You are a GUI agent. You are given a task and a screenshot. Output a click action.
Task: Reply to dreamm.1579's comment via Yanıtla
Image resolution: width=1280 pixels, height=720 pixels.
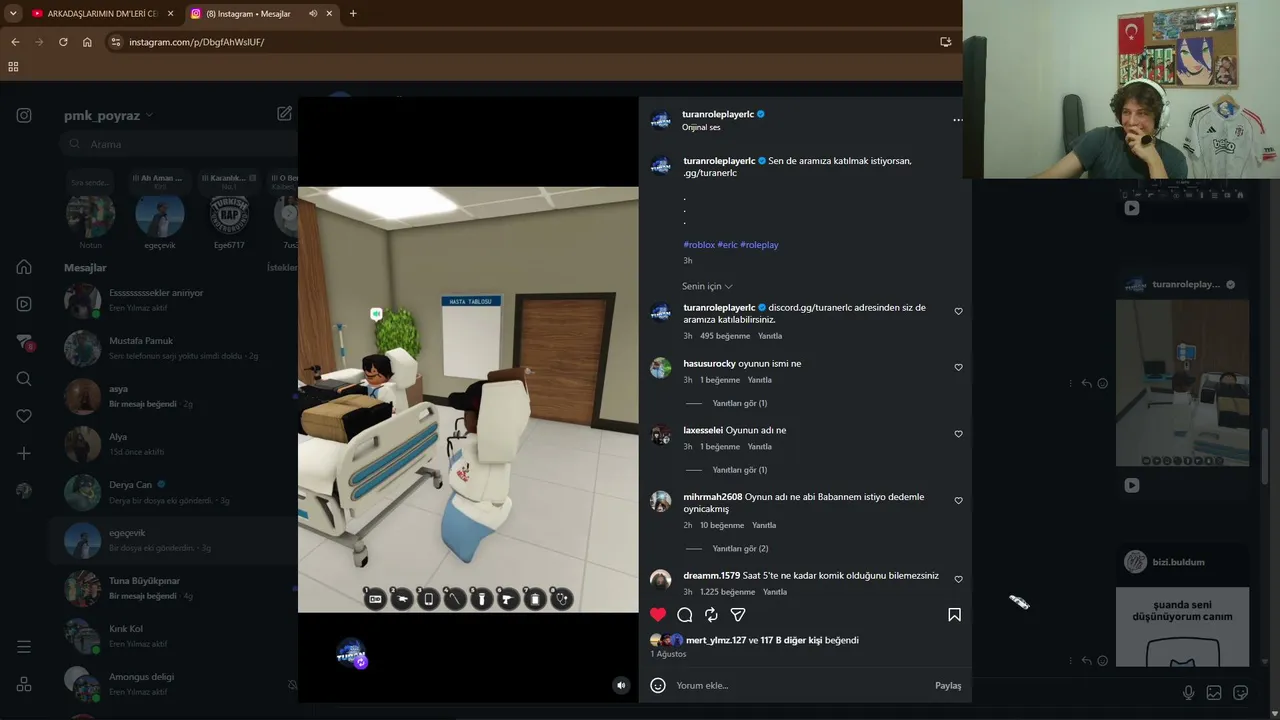coord(775,592)
